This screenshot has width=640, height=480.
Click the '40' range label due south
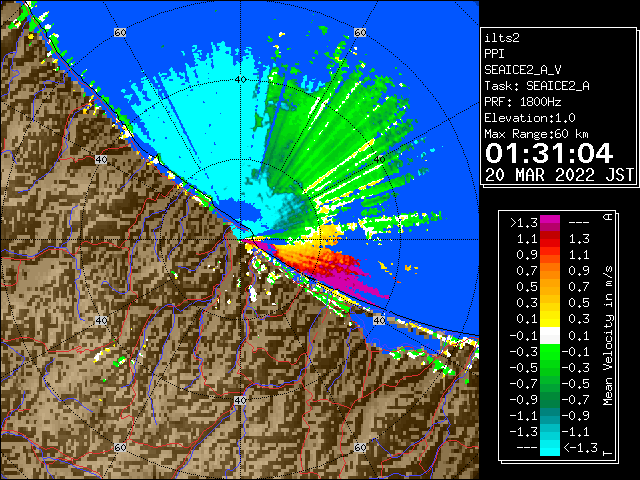tap(240, 400)
